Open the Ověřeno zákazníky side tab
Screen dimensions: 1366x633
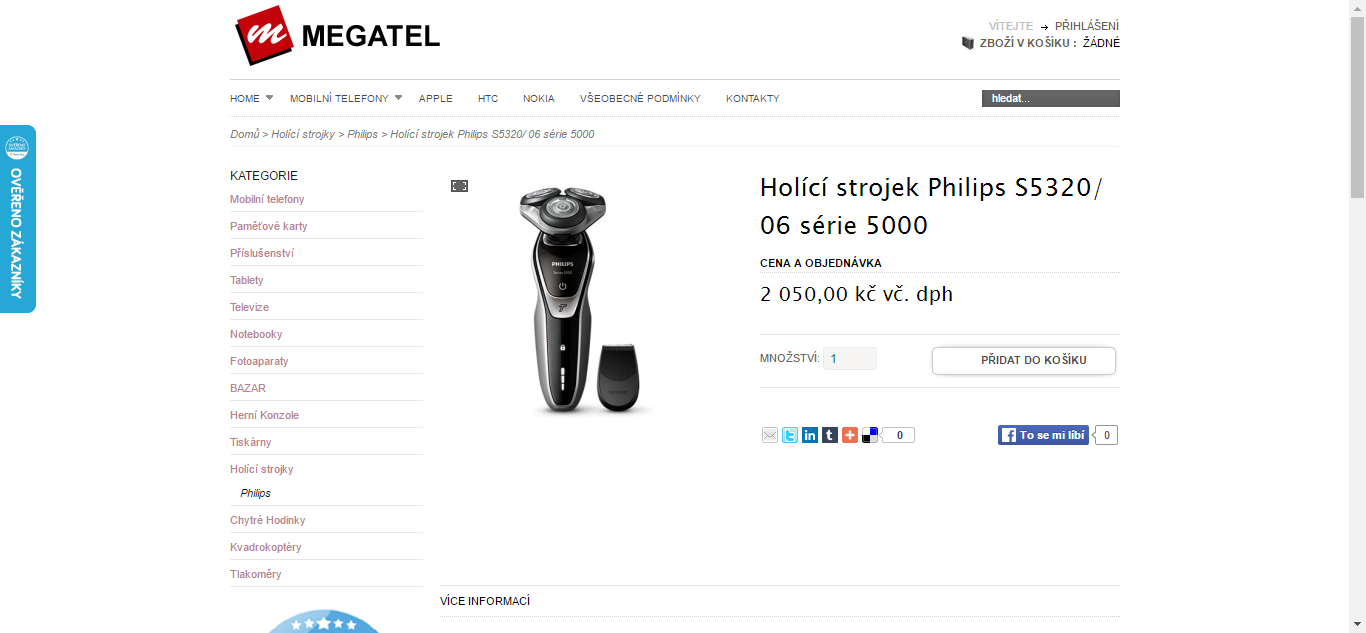[17, 219]
